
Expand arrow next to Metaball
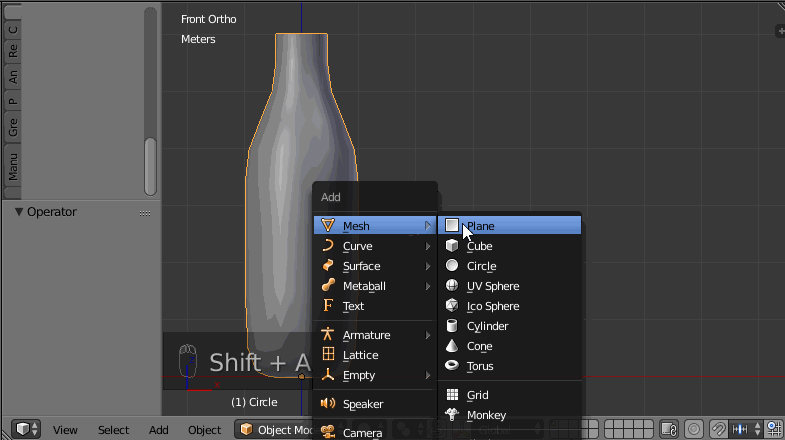[428, 286]
